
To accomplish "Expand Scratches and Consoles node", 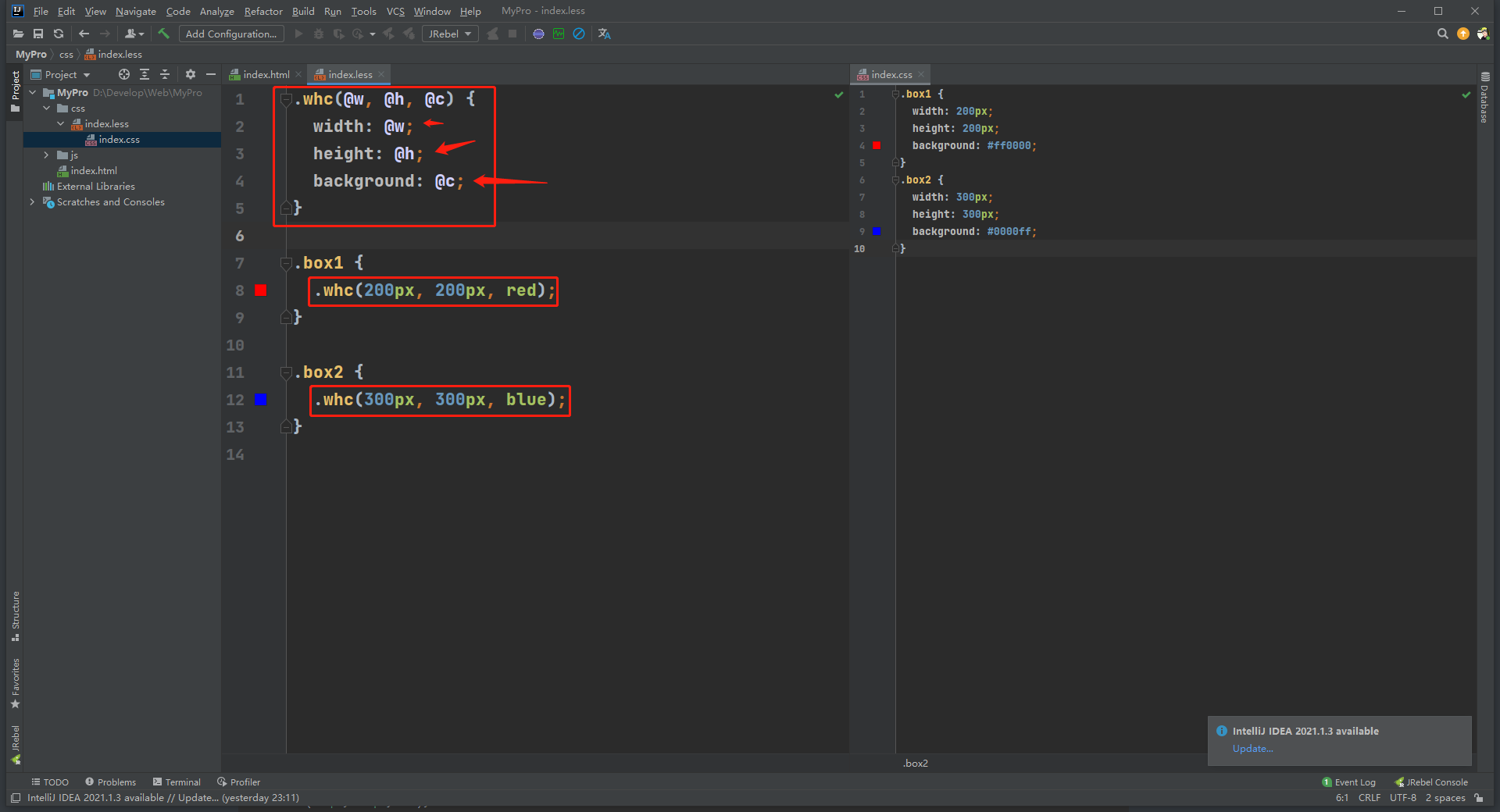I will click(33, 201).
